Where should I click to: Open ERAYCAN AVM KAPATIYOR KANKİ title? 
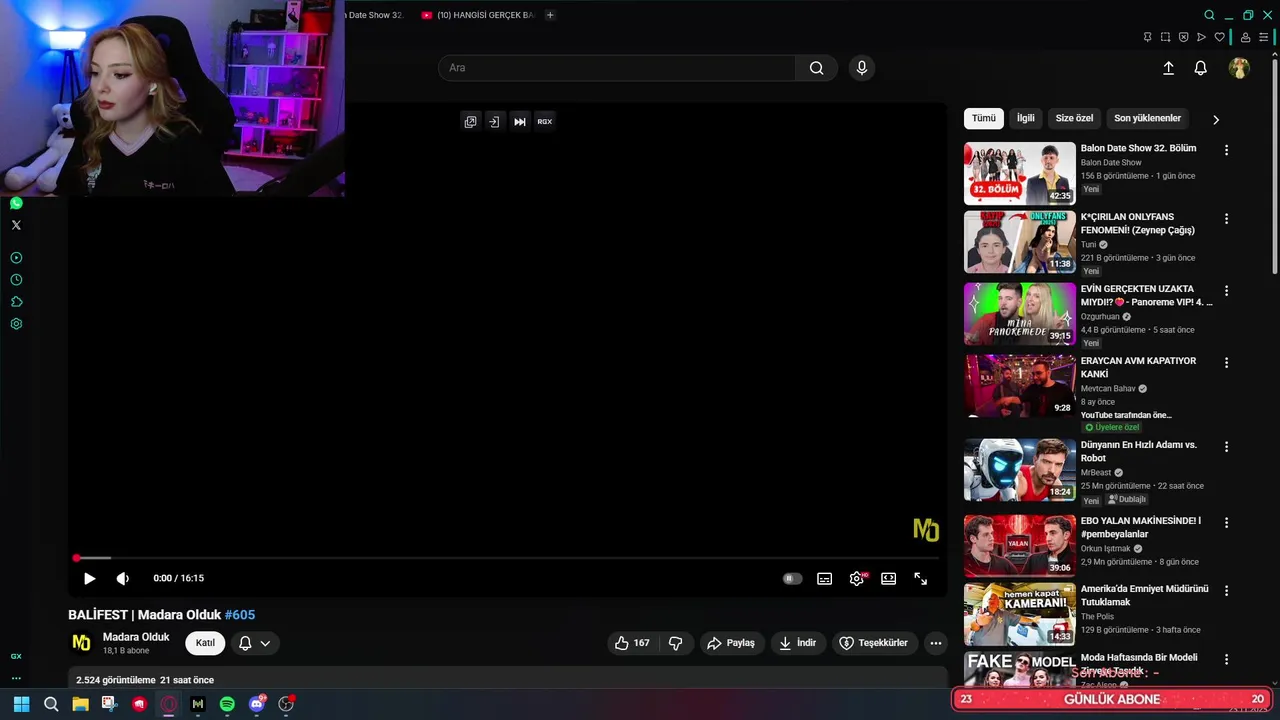pos(1138,367)
